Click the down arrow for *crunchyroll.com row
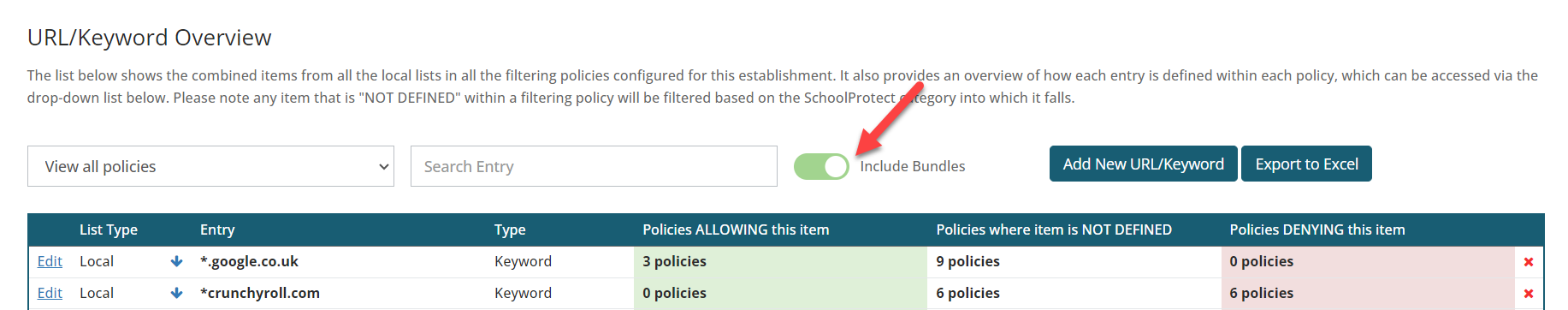1568x310 pixels. (176, 293)
